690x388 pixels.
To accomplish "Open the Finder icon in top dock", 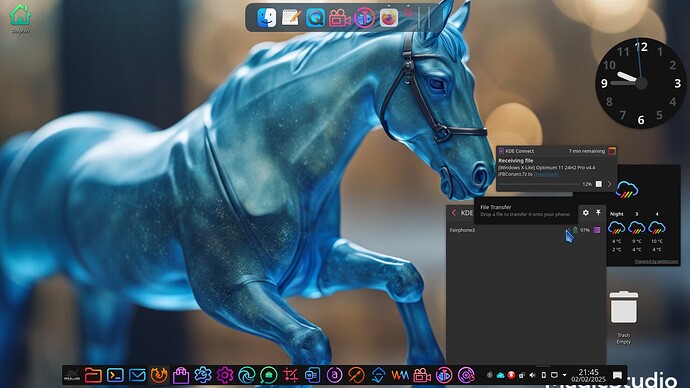I will [266, 18].
